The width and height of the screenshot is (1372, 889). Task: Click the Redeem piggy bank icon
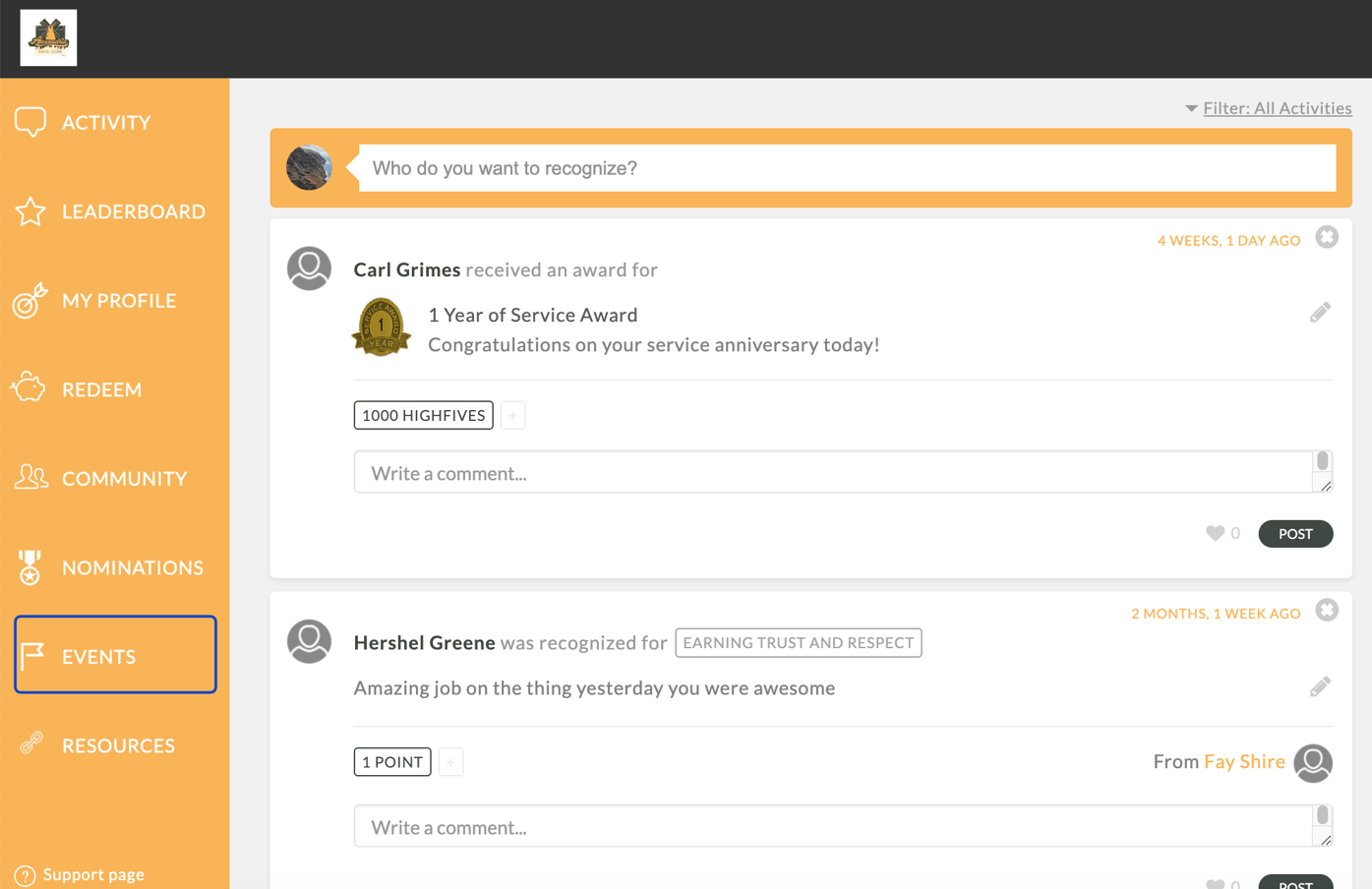tap(30, 388)
